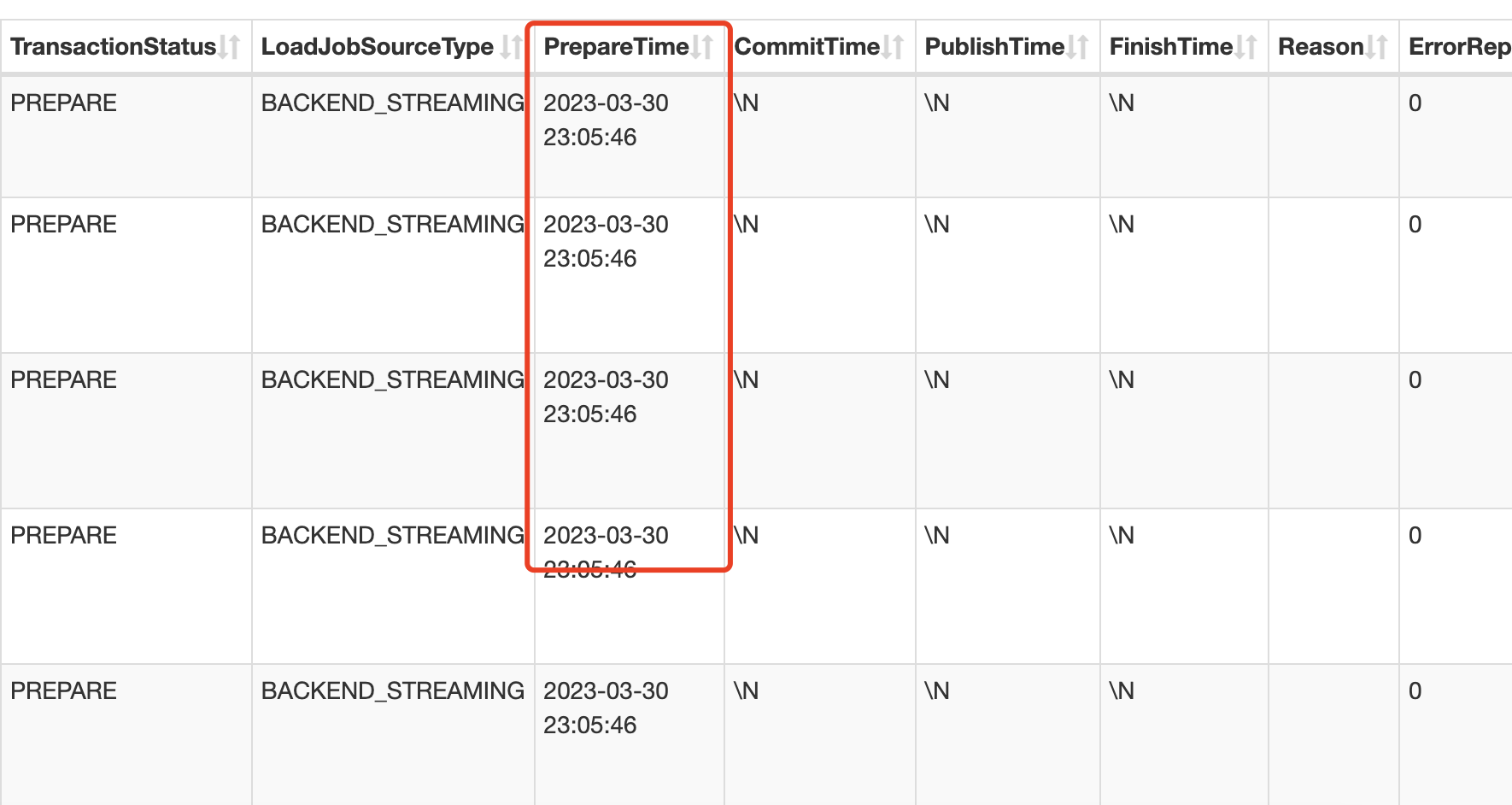
Task: Select second row's PublishTime \N cell
Action: pyautogui.click(x=937, y=225)
